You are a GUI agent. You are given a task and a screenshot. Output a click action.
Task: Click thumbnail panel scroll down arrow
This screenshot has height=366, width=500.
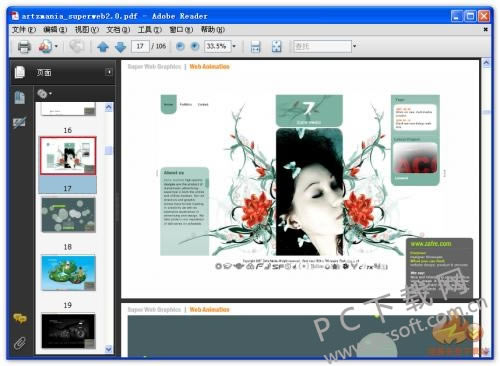109,349
